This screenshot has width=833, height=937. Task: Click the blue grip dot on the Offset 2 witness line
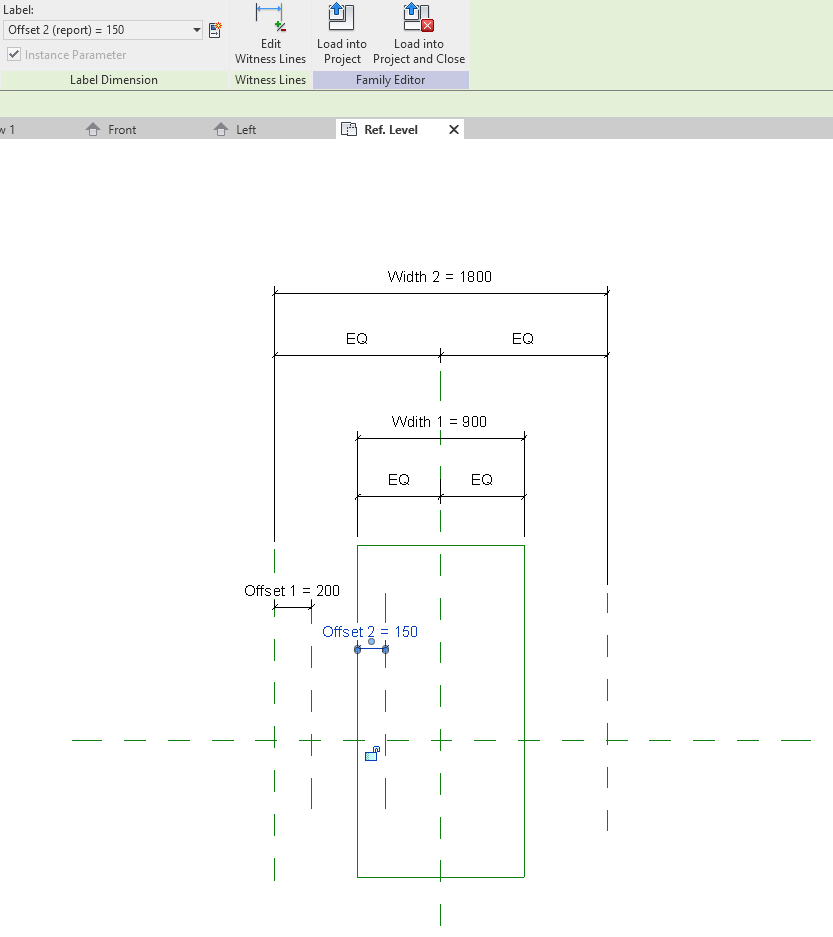357,648
